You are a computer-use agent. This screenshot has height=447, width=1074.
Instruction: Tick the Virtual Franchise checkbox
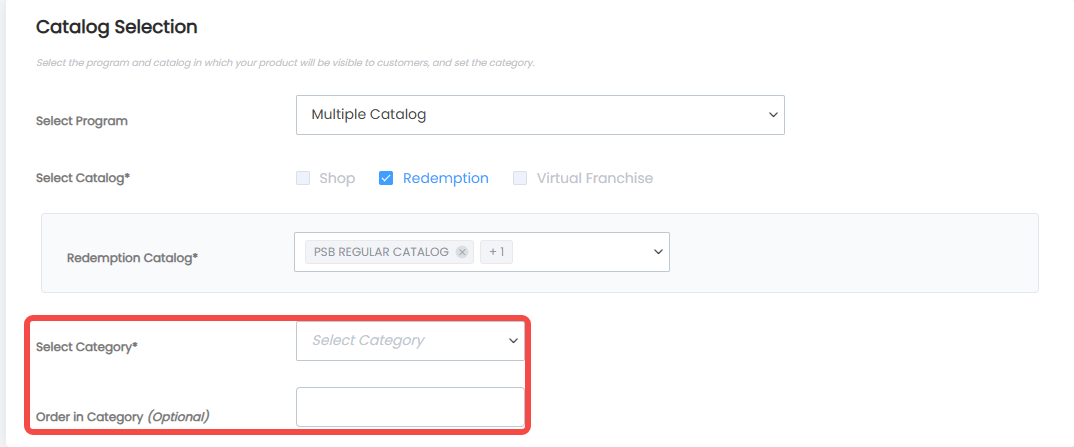520,179
